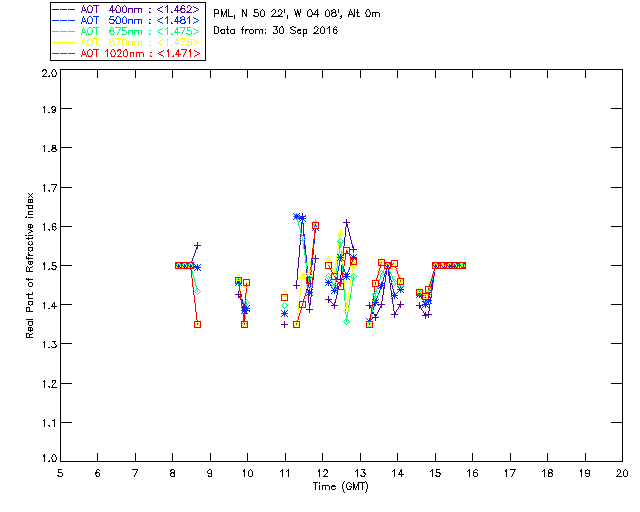Click the PML station location header text
The height and width of the screenshot is (512, 640).
click(297, 14)
